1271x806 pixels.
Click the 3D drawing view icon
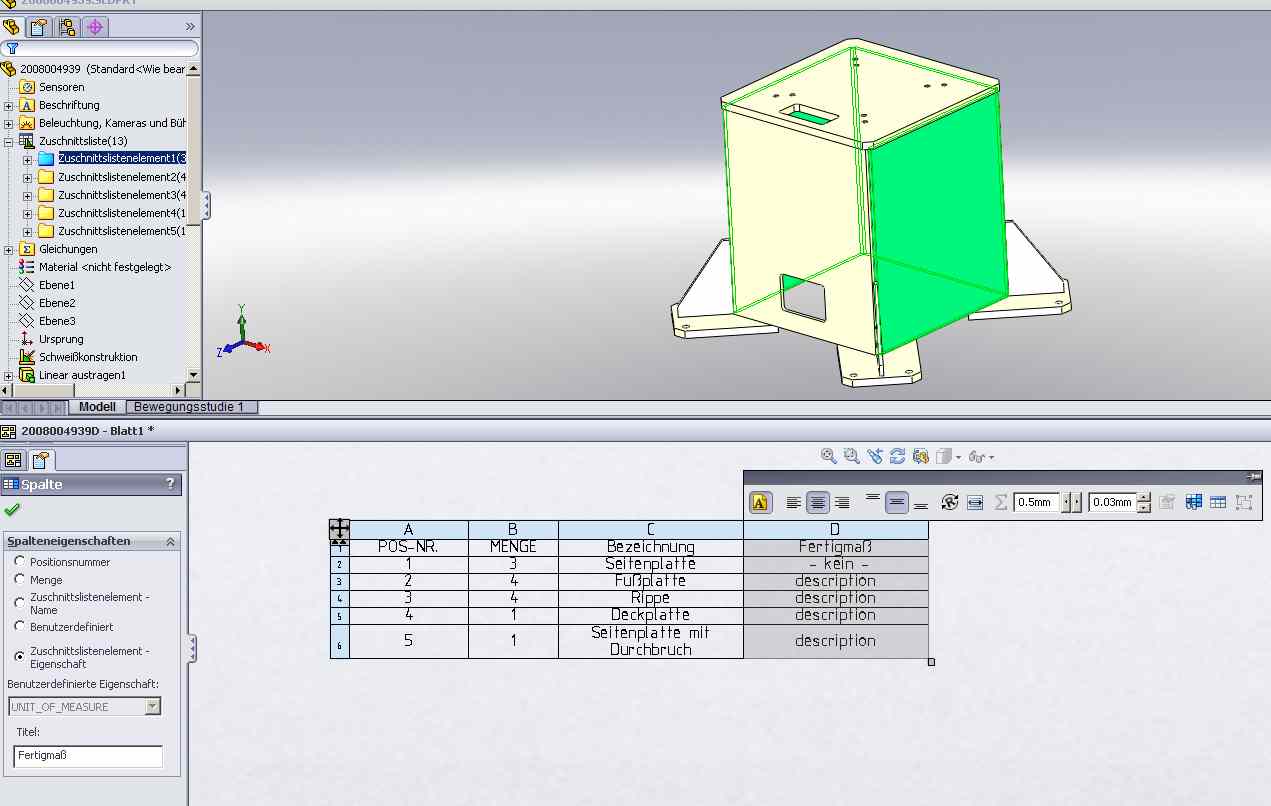[921, 456]
